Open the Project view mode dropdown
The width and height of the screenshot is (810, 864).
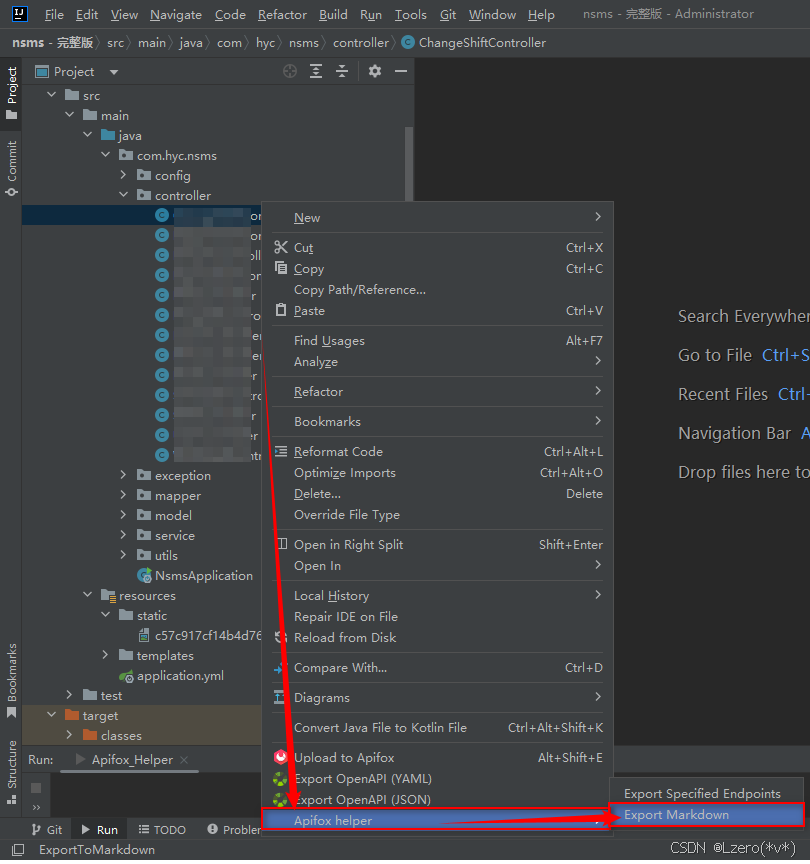[x=112, y=71]
